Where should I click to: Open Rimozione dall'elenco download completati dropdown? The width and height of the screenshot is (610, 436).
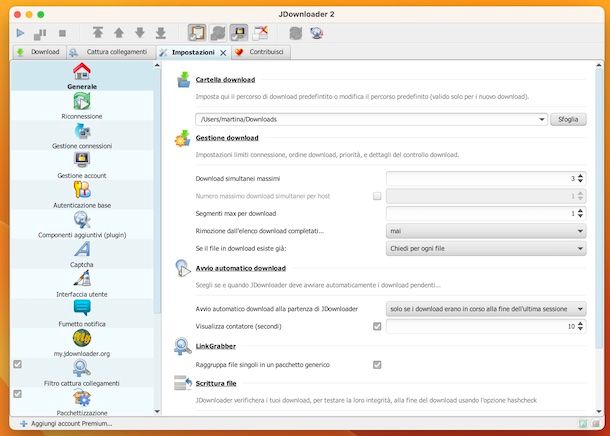486,231
